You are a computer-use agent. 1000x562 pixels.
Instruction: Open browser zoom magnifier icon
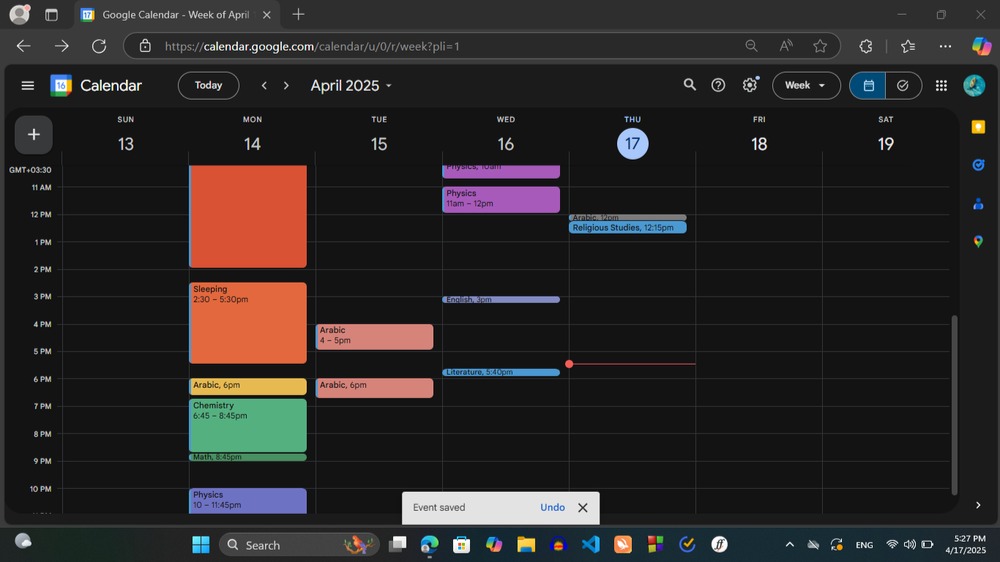click(751, 46)
